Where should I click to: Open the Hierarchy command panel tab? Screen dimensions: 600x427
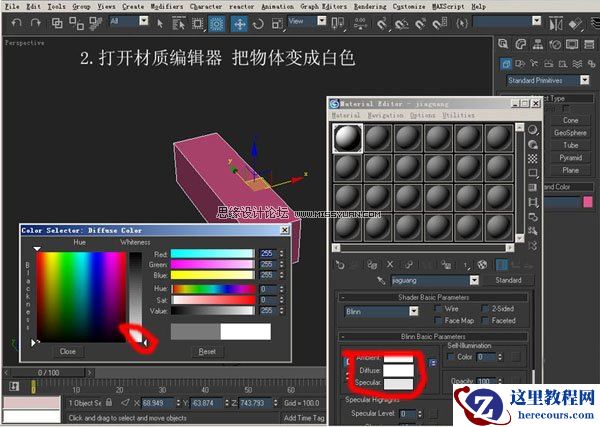tap(538, 44)
